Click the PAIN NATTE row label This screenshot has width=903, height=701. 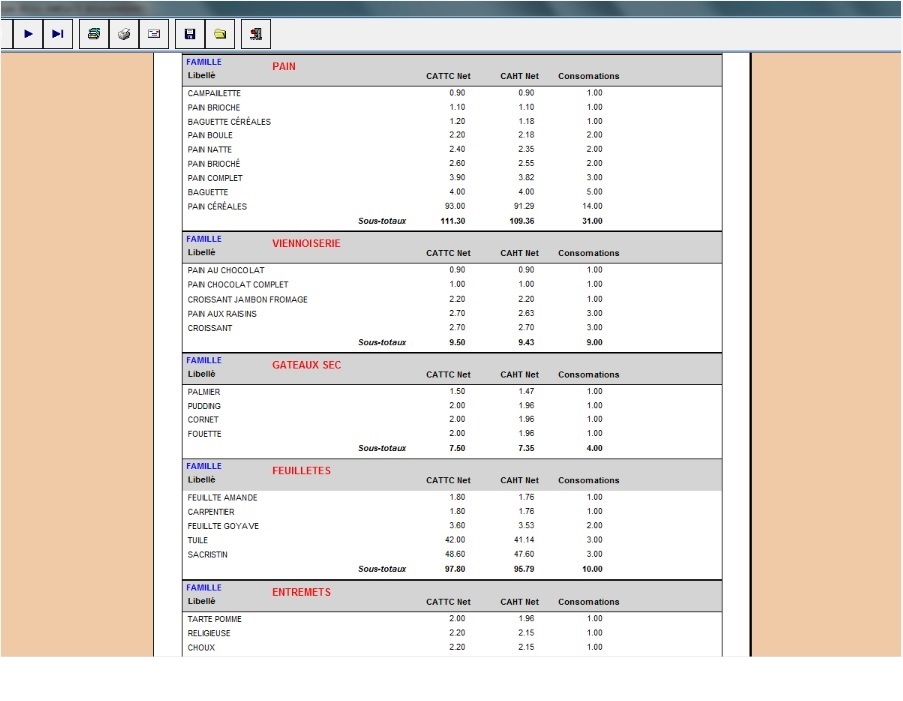210,149
